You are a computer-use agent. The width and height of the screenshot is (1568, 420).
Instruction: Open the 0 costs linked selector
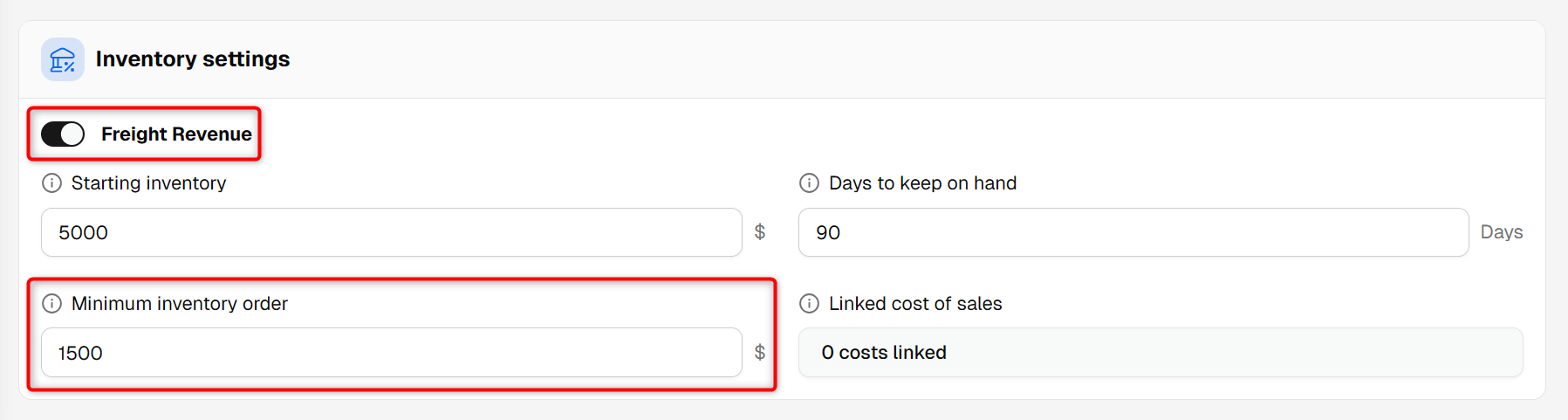point(1161,353)
